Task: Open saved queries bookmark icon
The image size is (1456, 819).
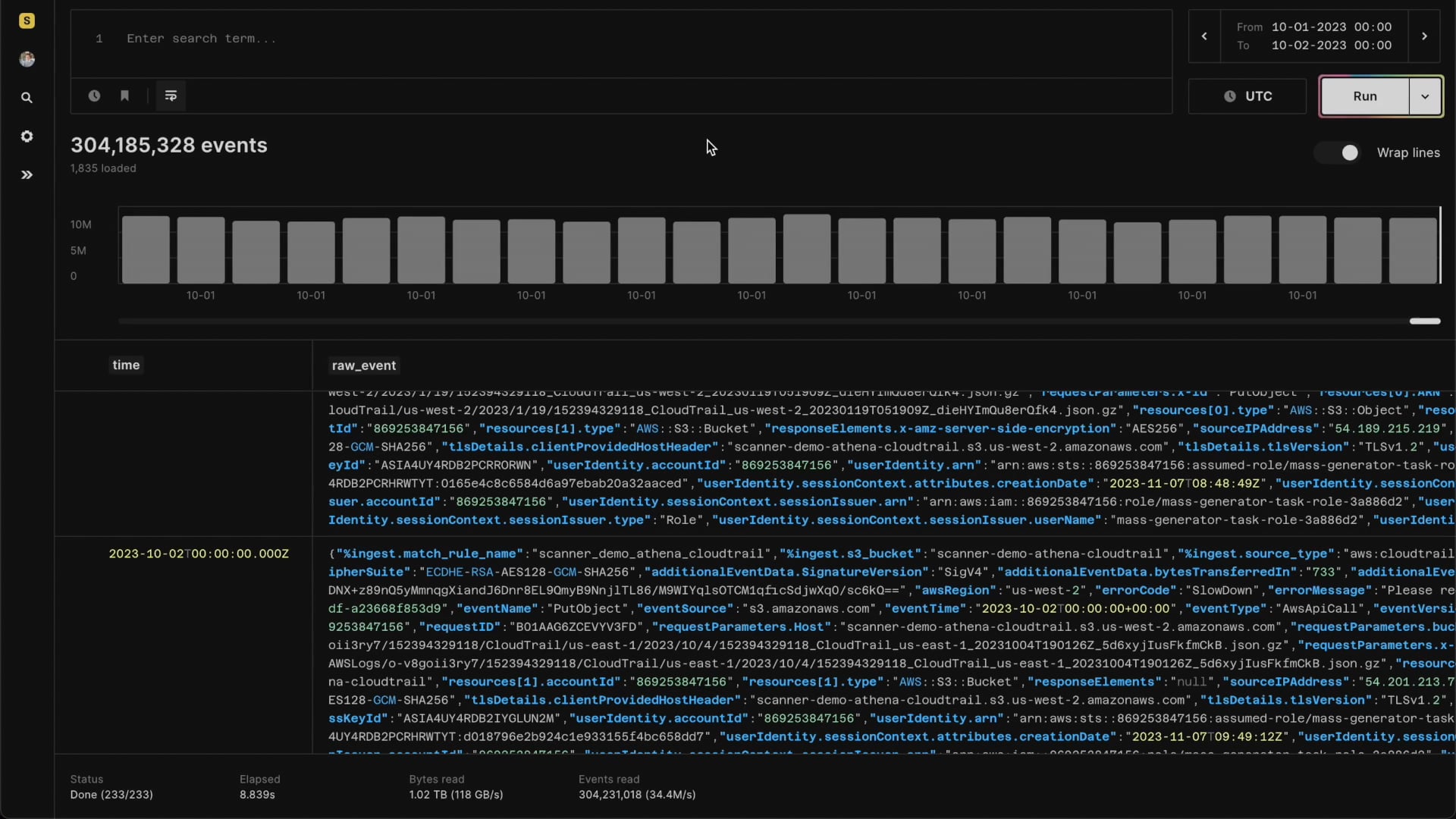Action: click(x=124, y=96)
